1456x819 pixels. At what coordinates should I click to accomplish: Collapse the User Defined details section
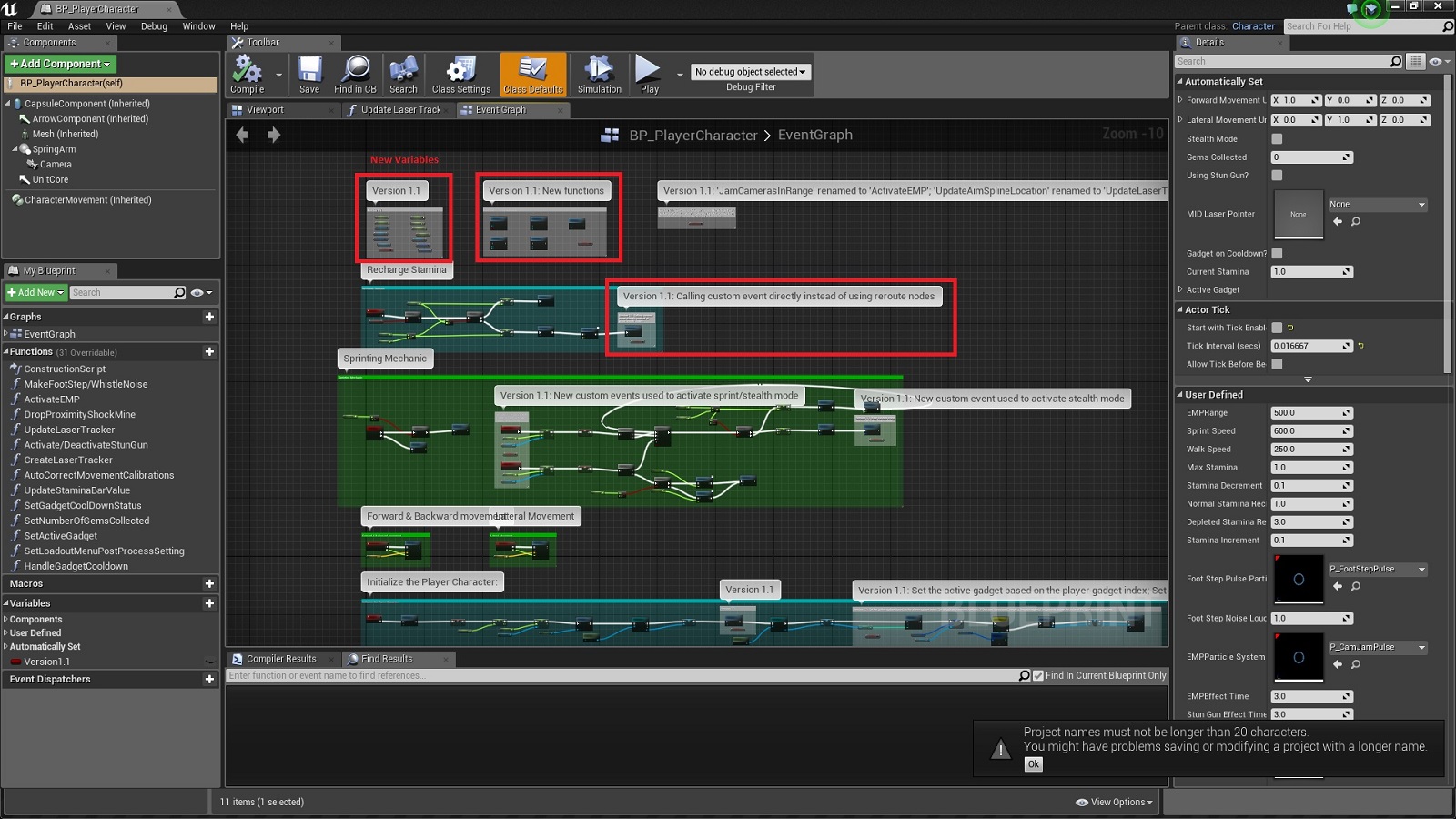click(1180, 395)
